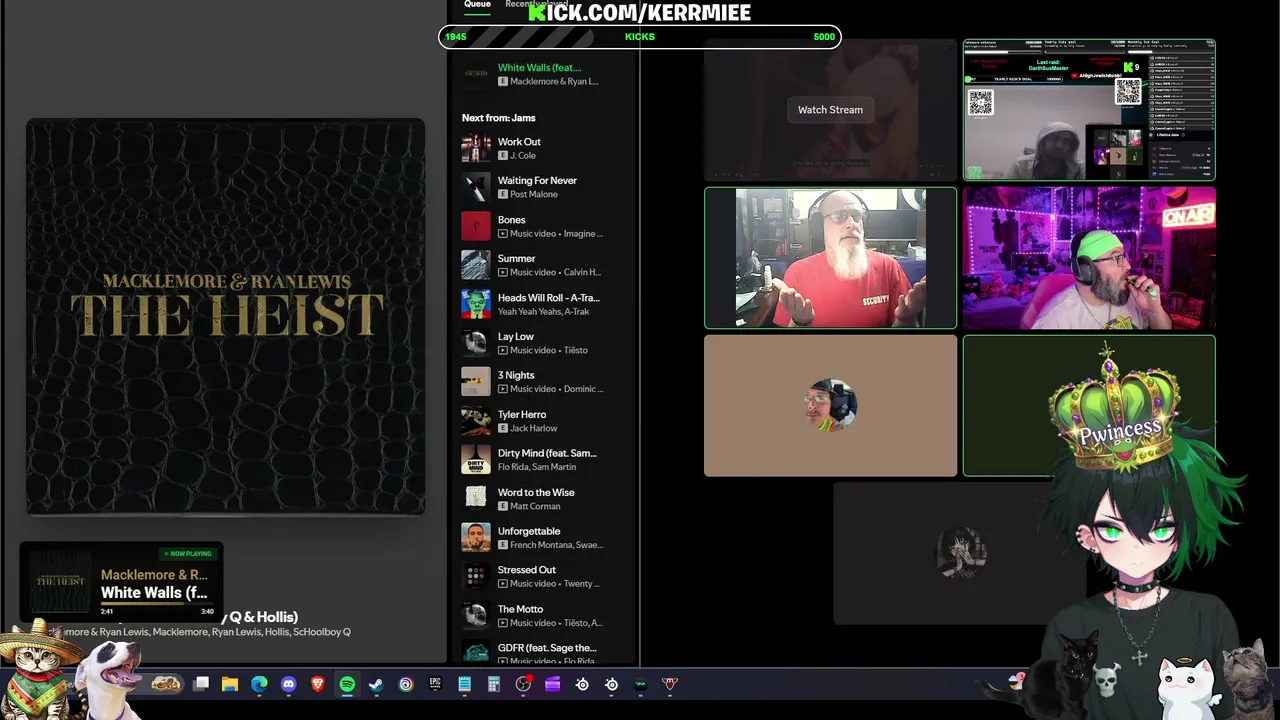Select the beige avatar participant tile
This screenshot has width=1280, height=720.
pos(830,406)
